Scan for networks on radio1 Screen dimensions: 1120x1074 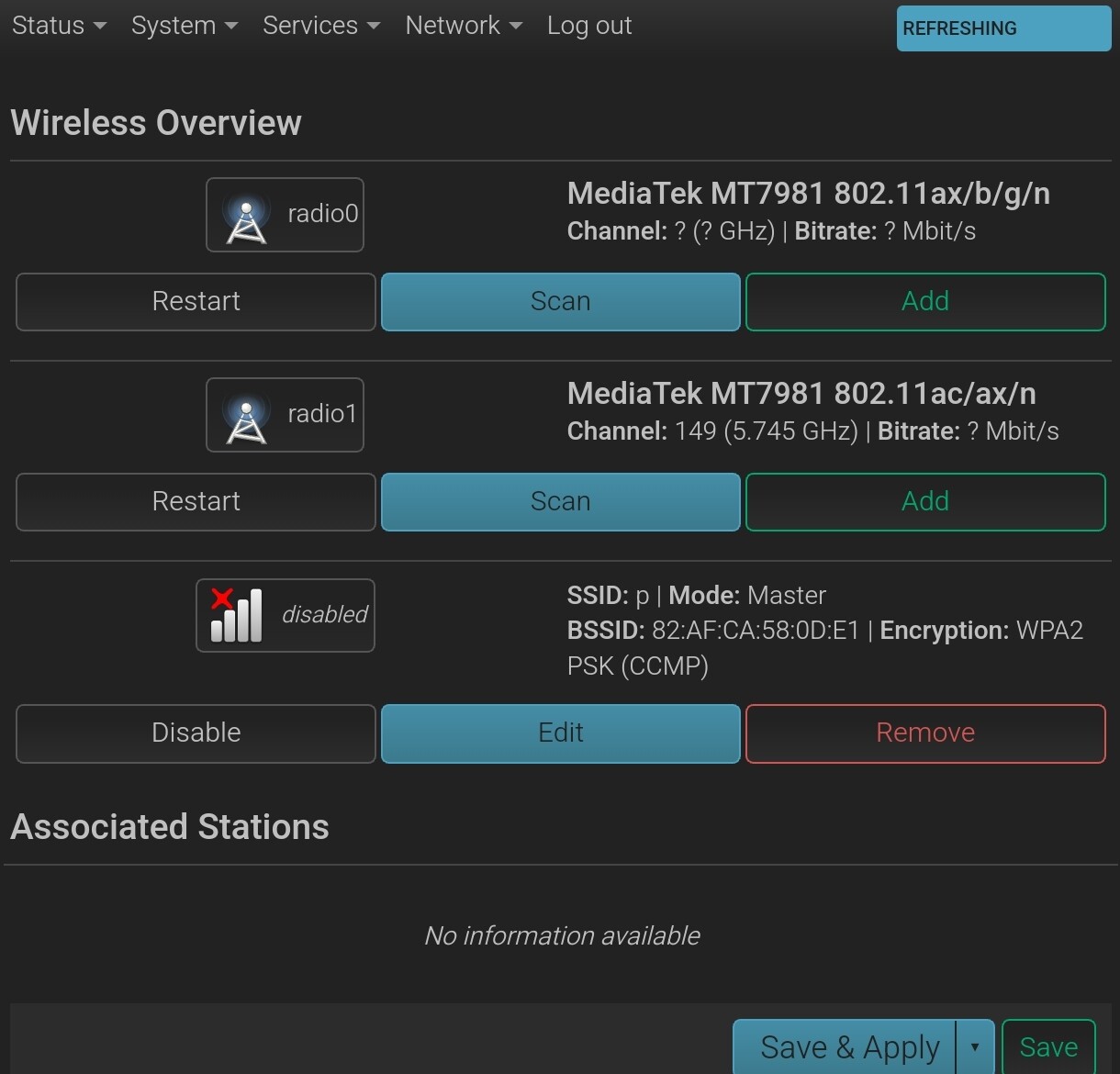(560, 502)
